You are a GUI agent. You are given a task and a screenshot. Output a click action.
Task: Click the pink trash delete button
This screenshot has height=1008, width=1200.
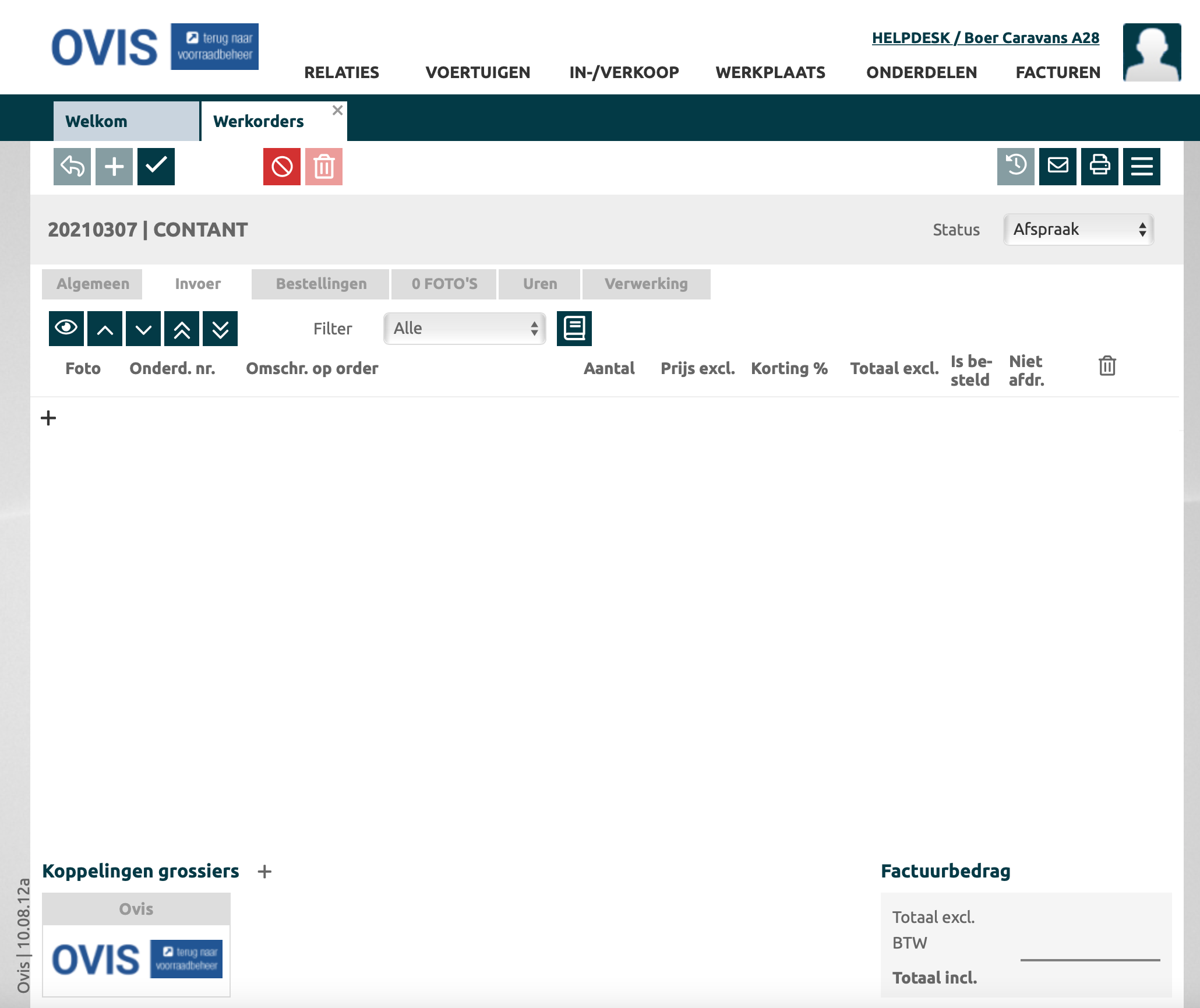[x=324, y=167]
